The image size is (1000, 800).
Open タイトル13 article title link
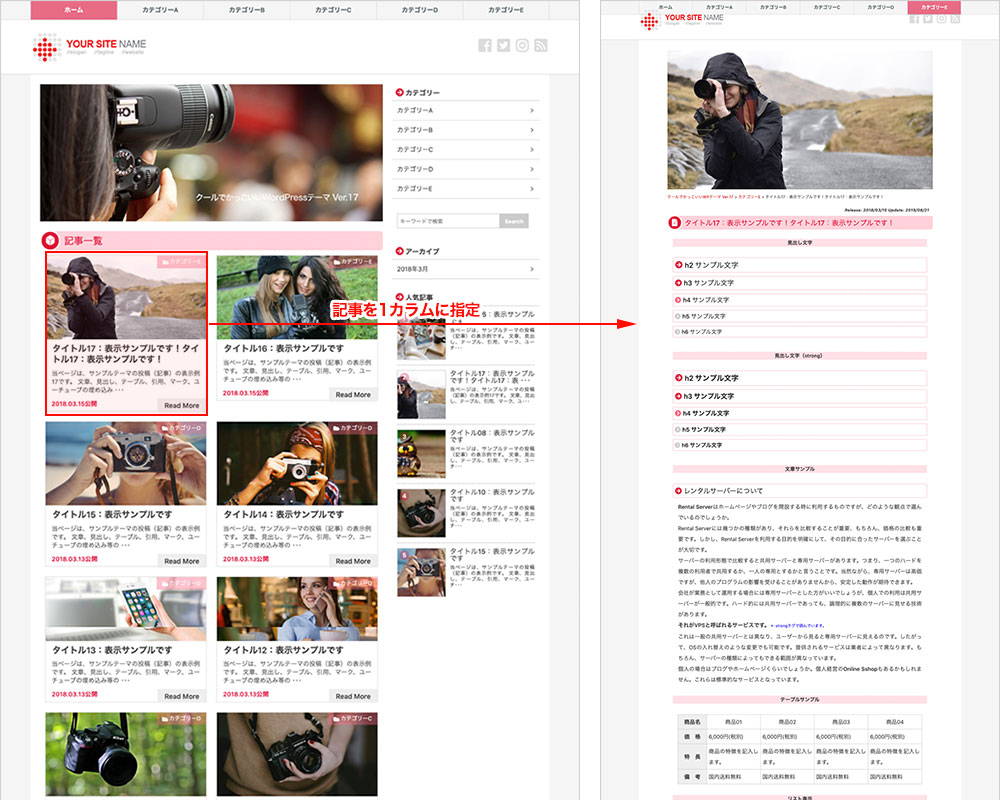click(x=112, y=649)
